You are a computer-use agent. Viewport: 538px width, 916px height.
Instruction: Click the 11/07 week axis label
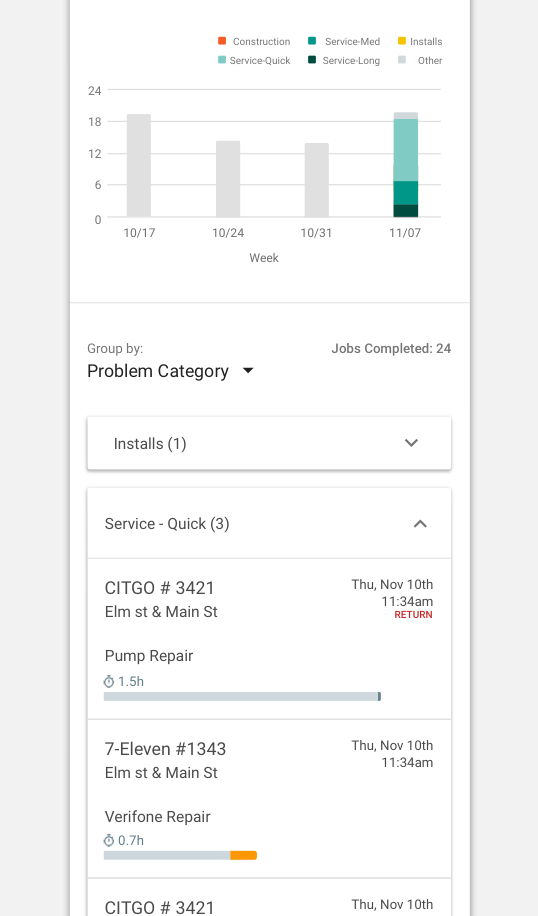pyautogui.click(x=405, y=233)
